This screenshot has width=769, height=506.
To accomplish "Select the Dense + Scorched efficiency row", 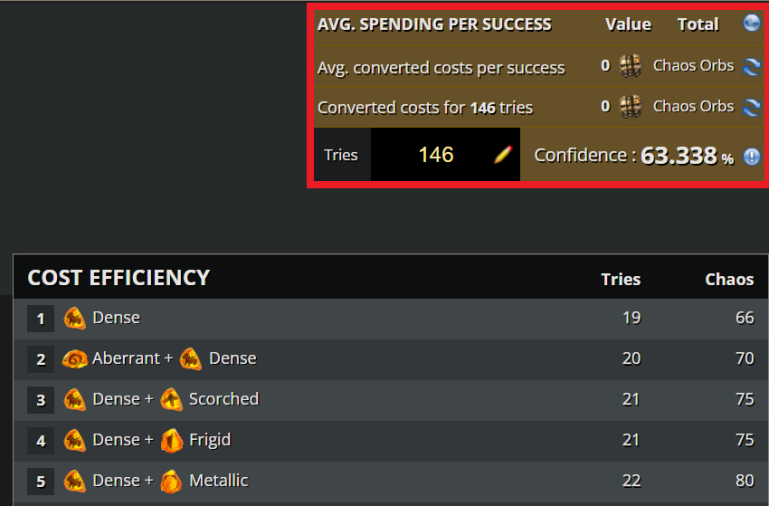I will coord(391,400).
